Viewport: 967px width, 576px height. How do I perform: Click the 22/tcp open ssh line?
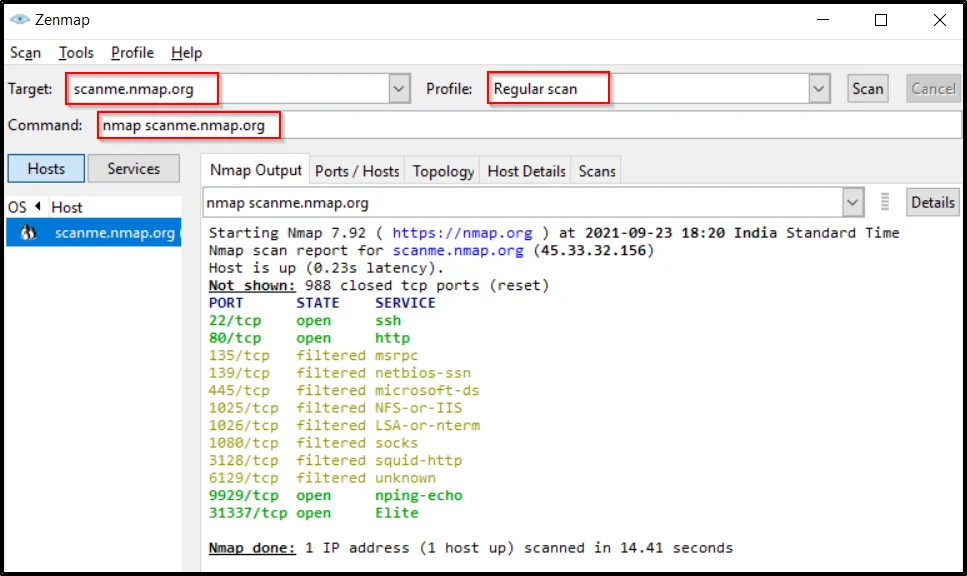305,321
